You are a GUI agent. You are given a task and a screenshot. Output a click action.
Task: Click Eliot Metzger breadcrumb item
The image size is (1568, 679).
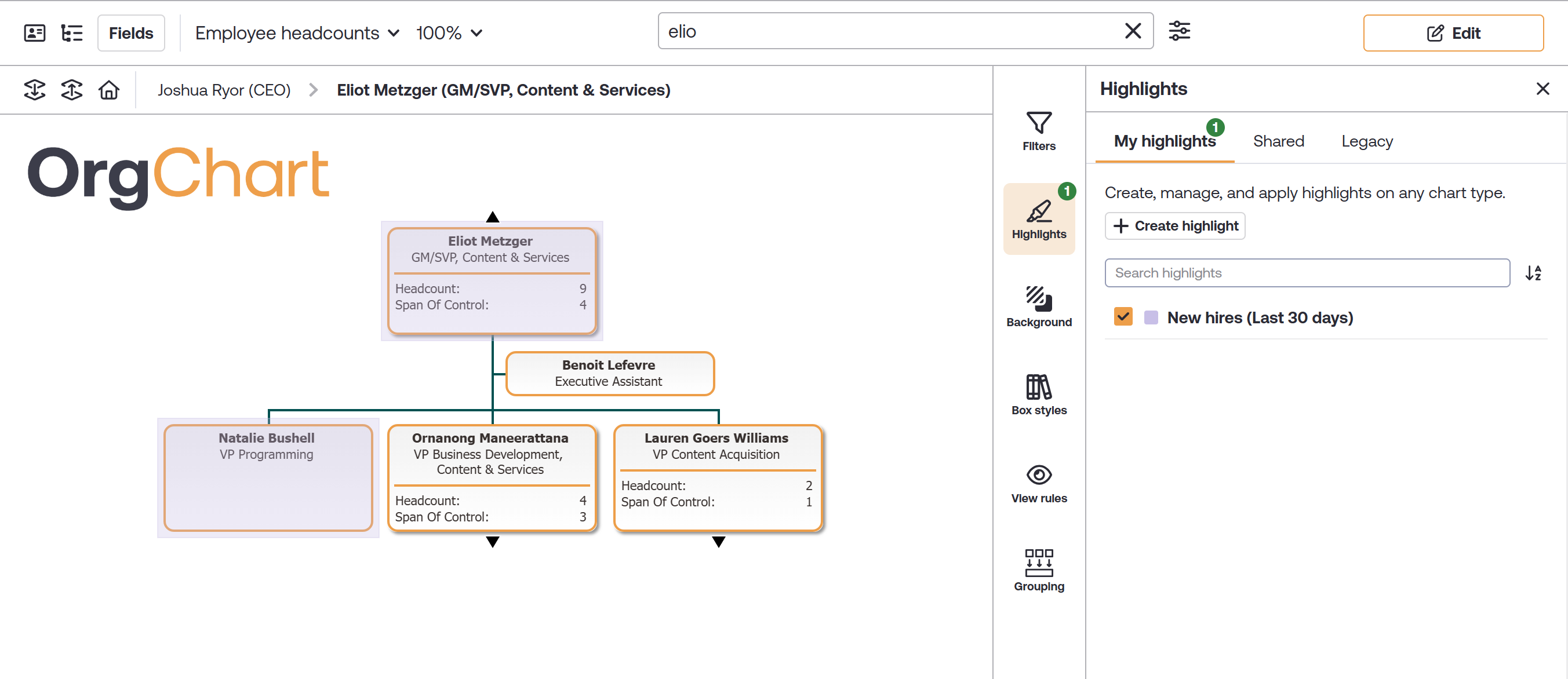503,90
